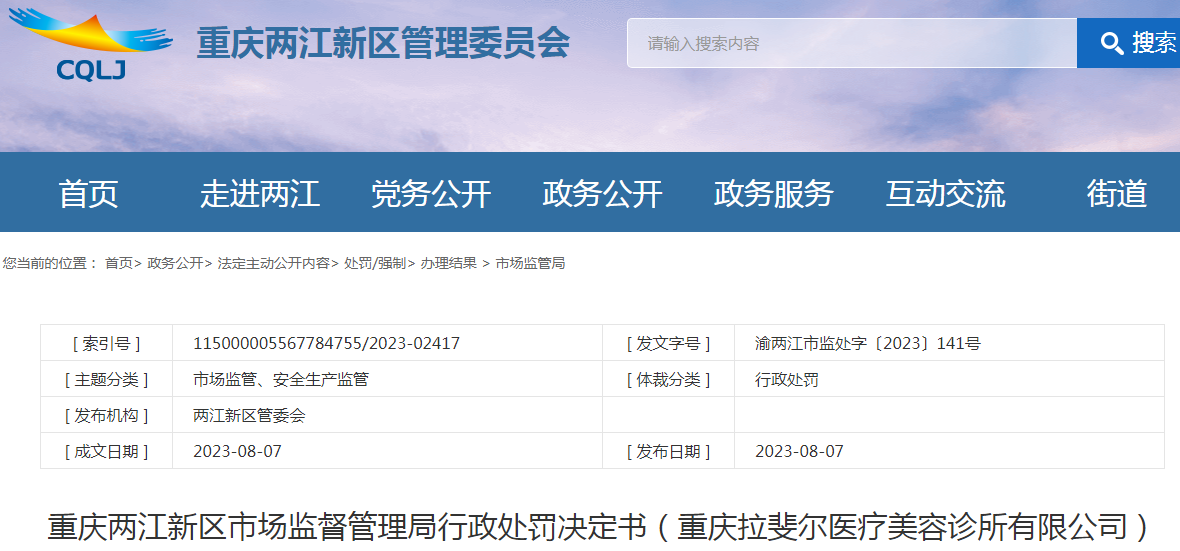Click the magnifier search icon
This screenshot has height=551, width=1180.
(x=1111, y=43)
